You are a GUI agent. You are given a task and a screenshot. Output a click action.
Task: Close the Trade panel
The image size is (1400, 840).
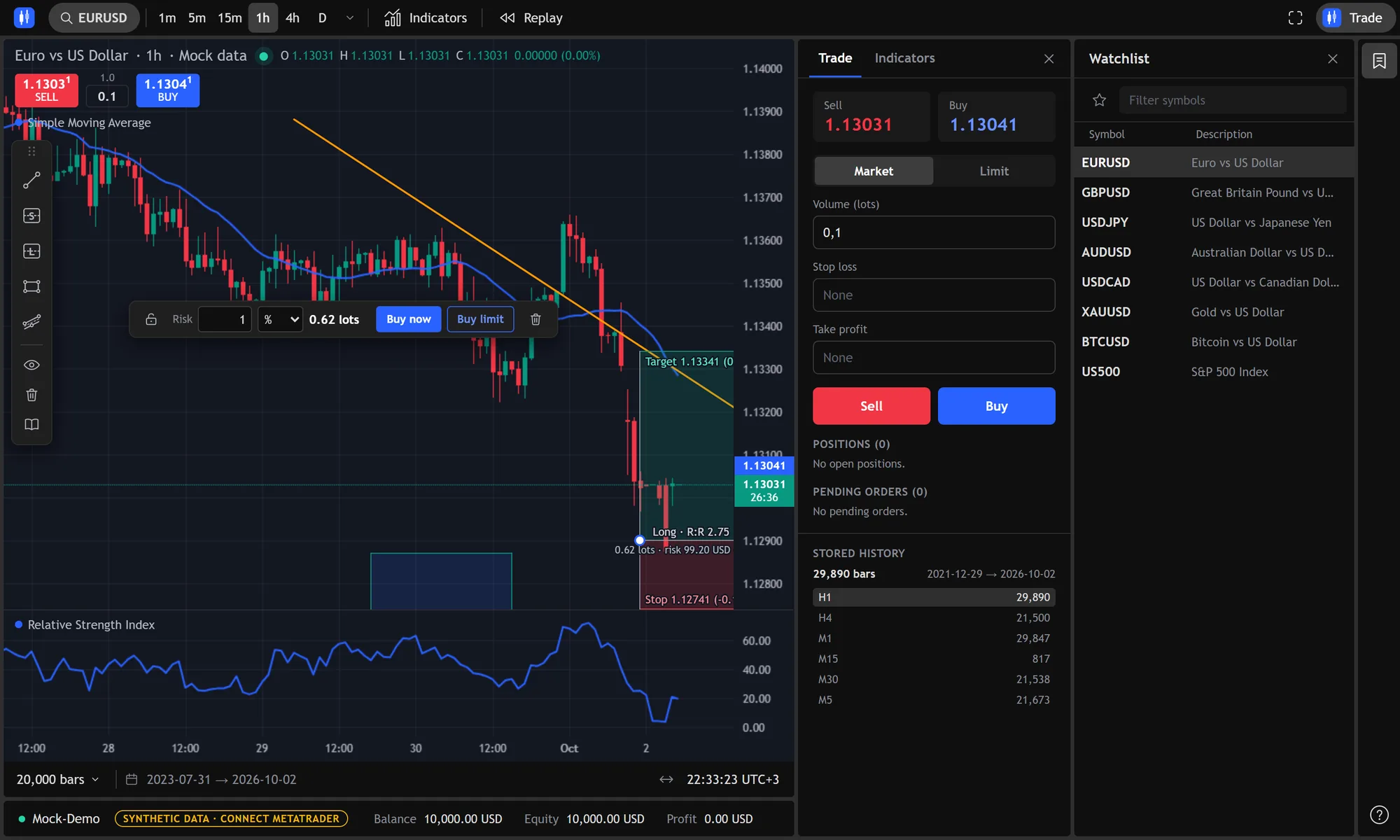pos(1049,59)
